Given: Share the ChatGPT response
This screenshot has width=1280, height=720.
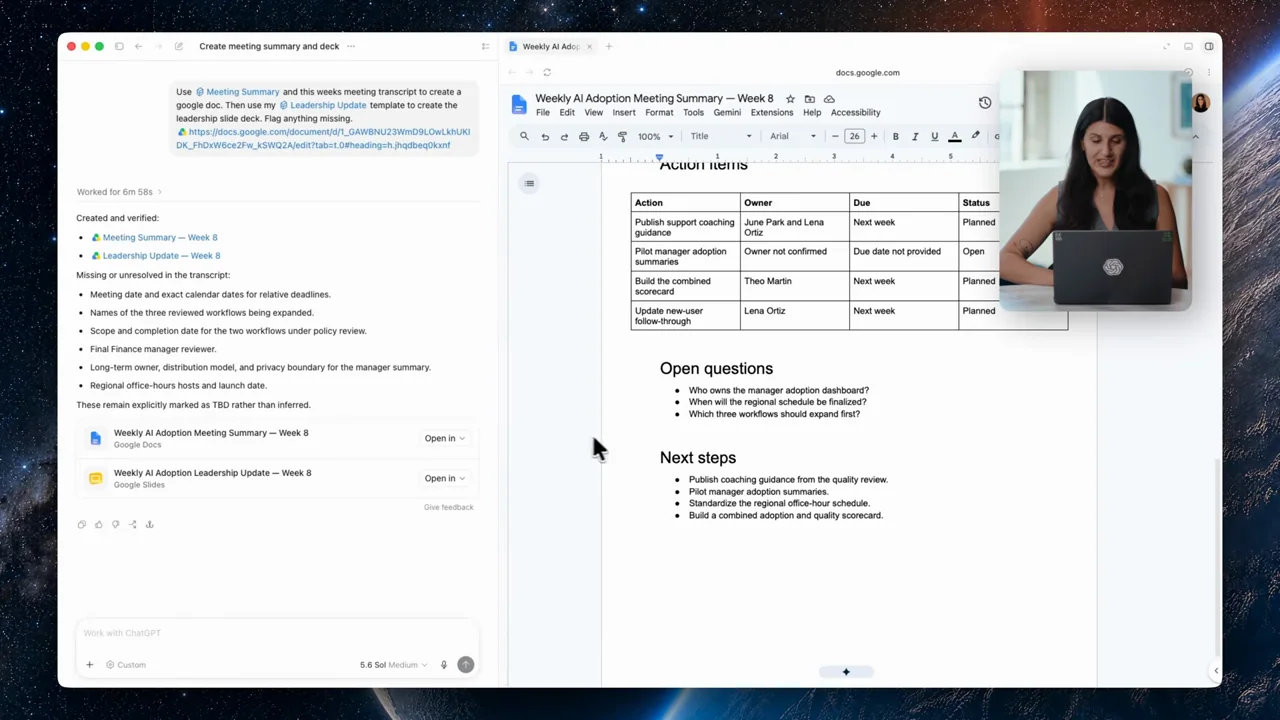Looking at the screenshot, I should (132, 524).
